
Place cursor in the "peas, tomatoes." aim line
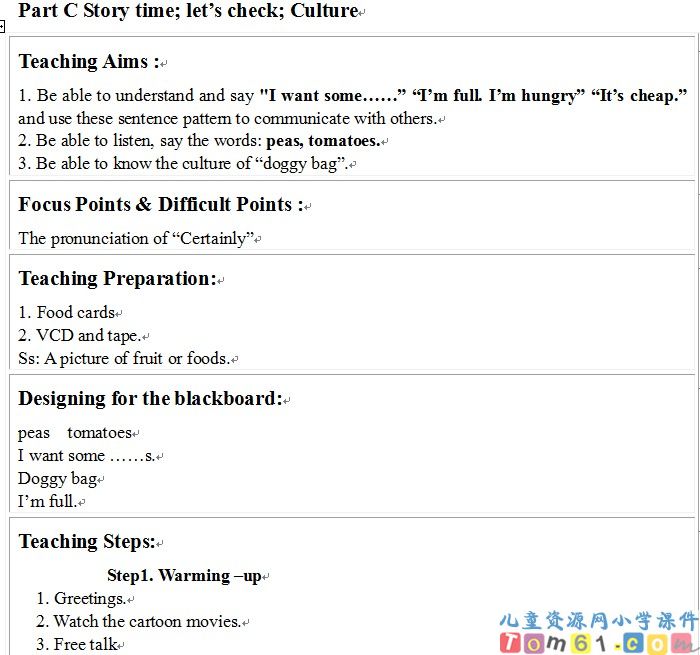tap(200, 141)
